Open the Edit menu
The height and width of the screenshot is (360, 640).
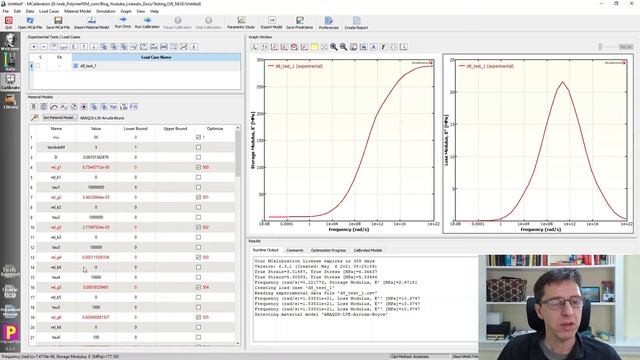pos(17,11)
